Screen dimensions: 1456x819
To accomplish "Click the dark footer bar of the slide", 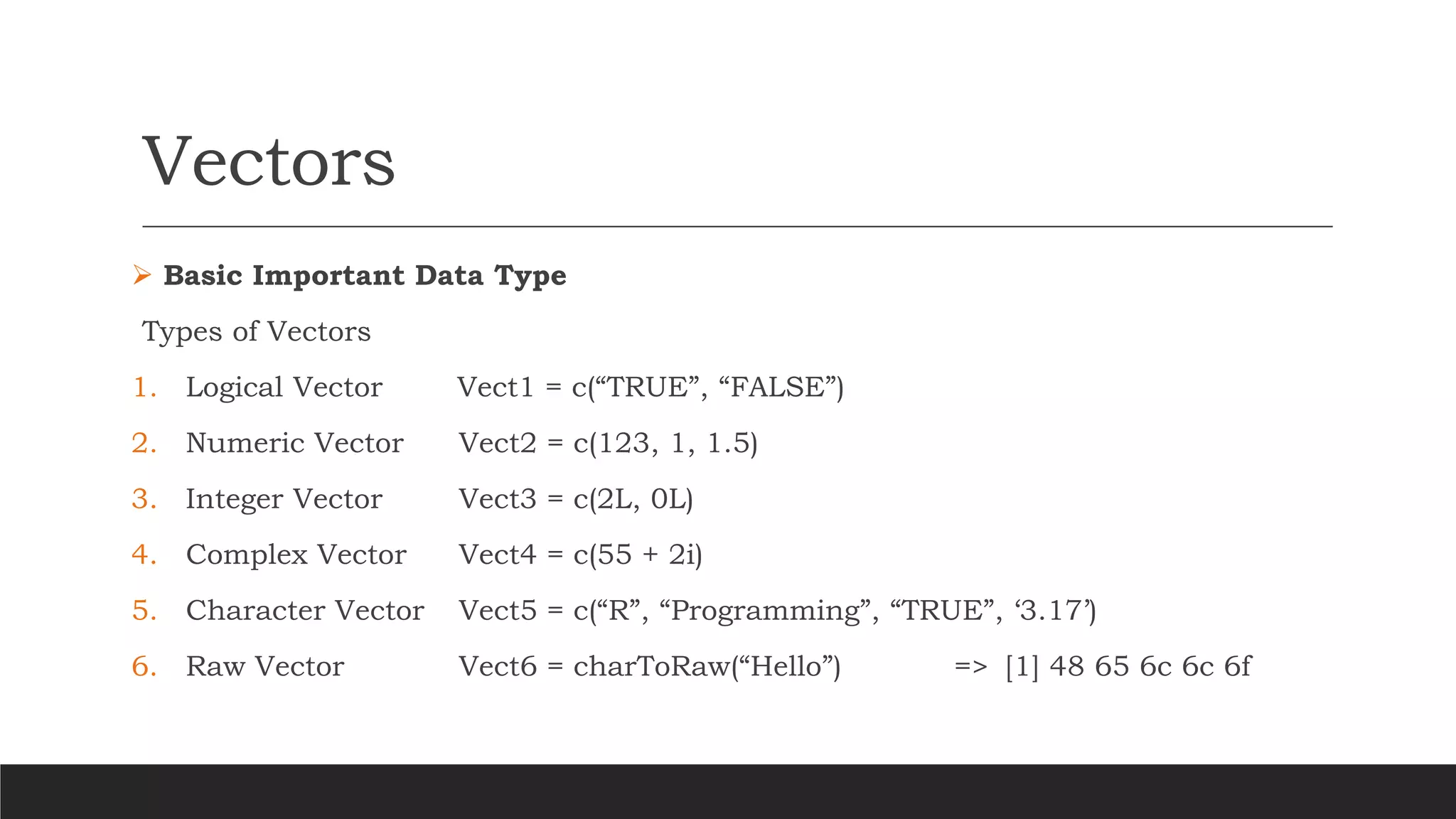I will [728, 791].
